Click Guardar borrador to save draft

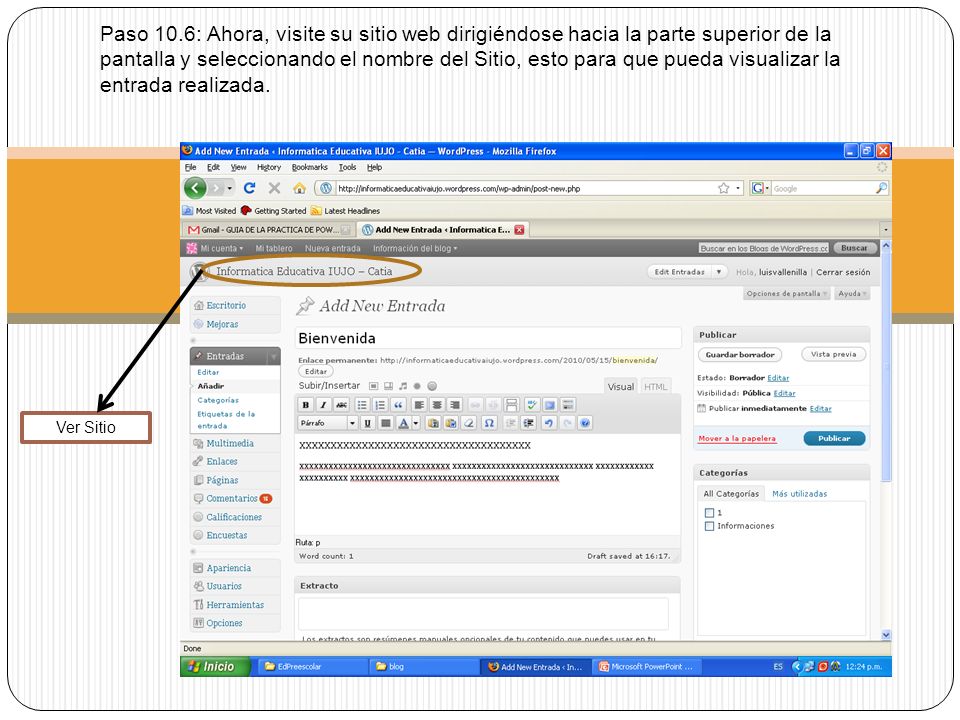tap(740, 354)
